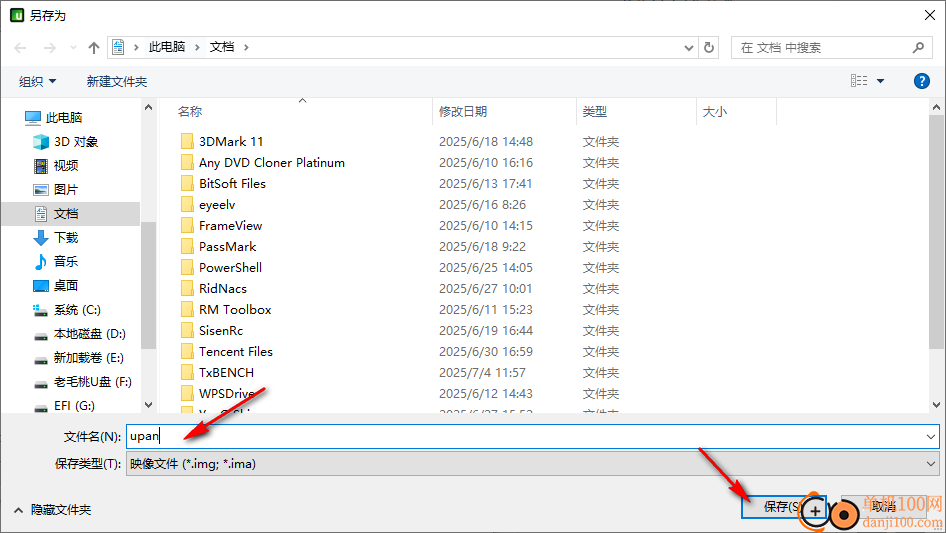Click date 2025/7/4 11:57 of TxBENCH

(482, 373)
